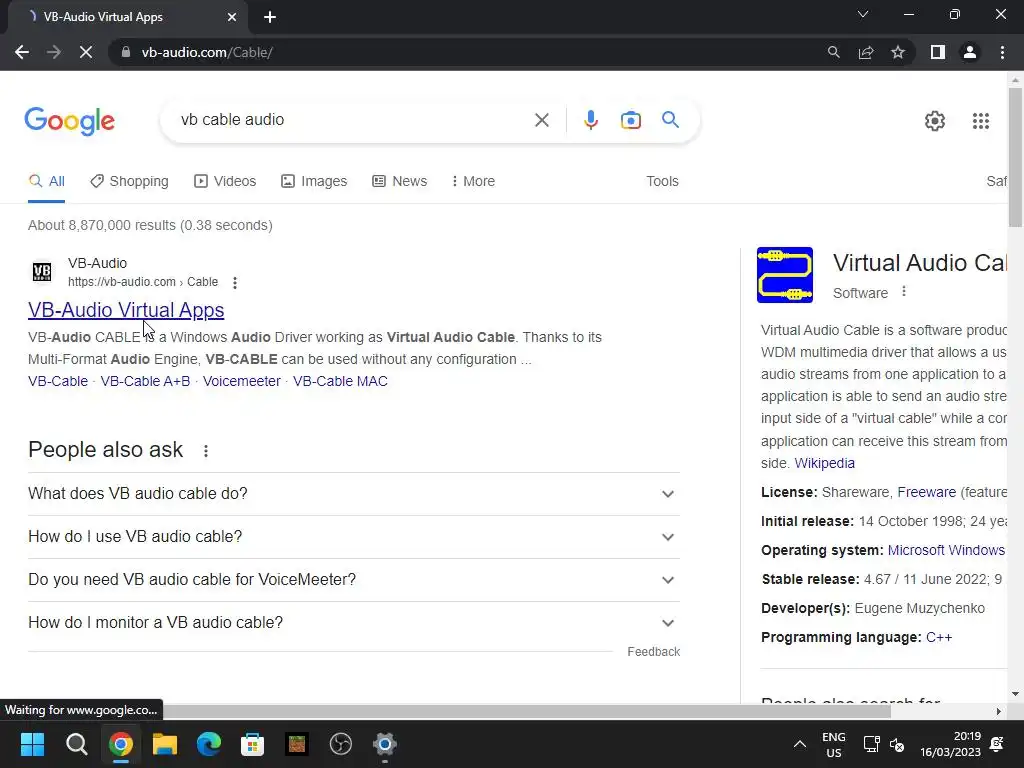Image resolution: width=1024 pixels, height=768 pixels.
Task: Open the Chrome profile avatar
Action: click(970, 52)
